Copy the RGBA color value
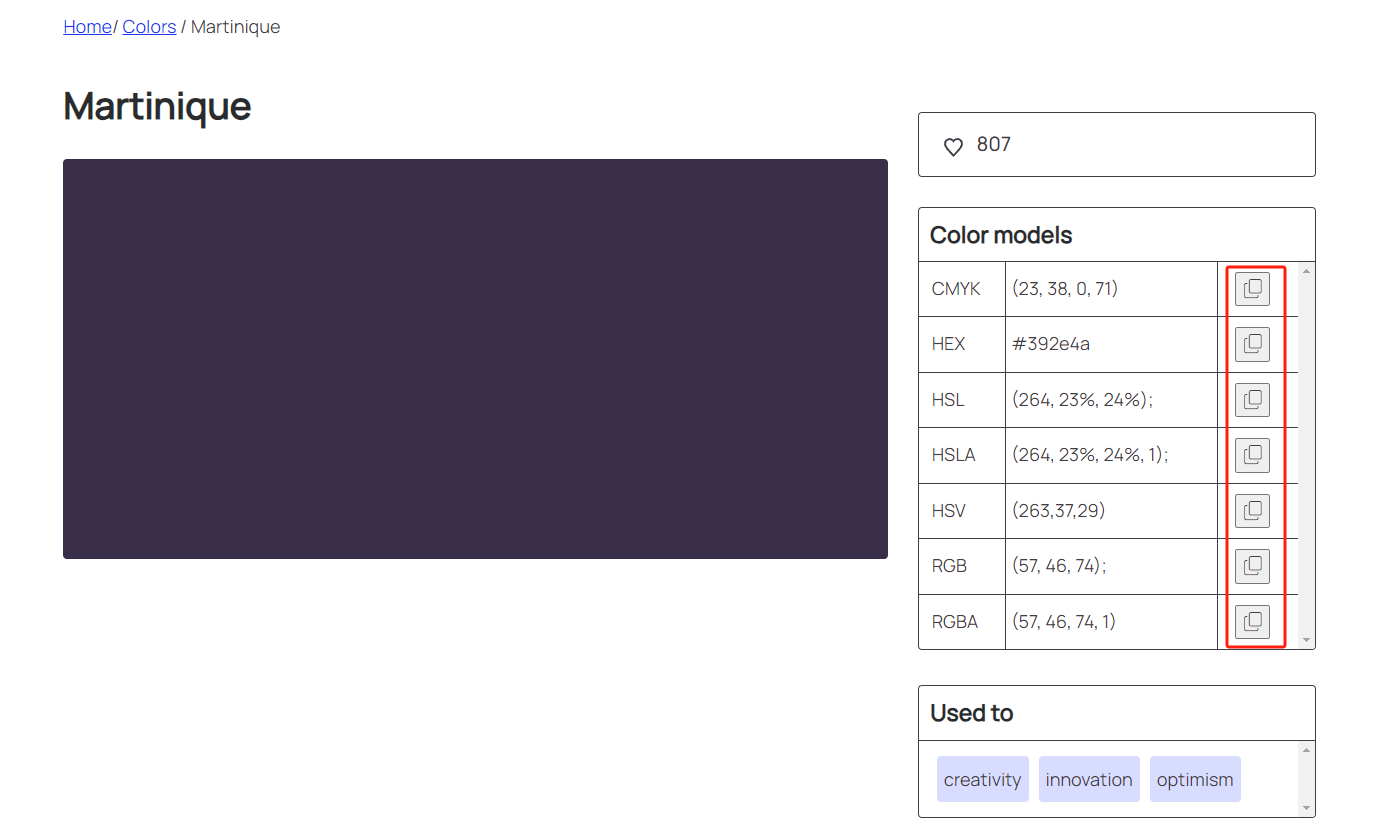The width and height of the screenshot is (1397, 827). coord(1252,622)
